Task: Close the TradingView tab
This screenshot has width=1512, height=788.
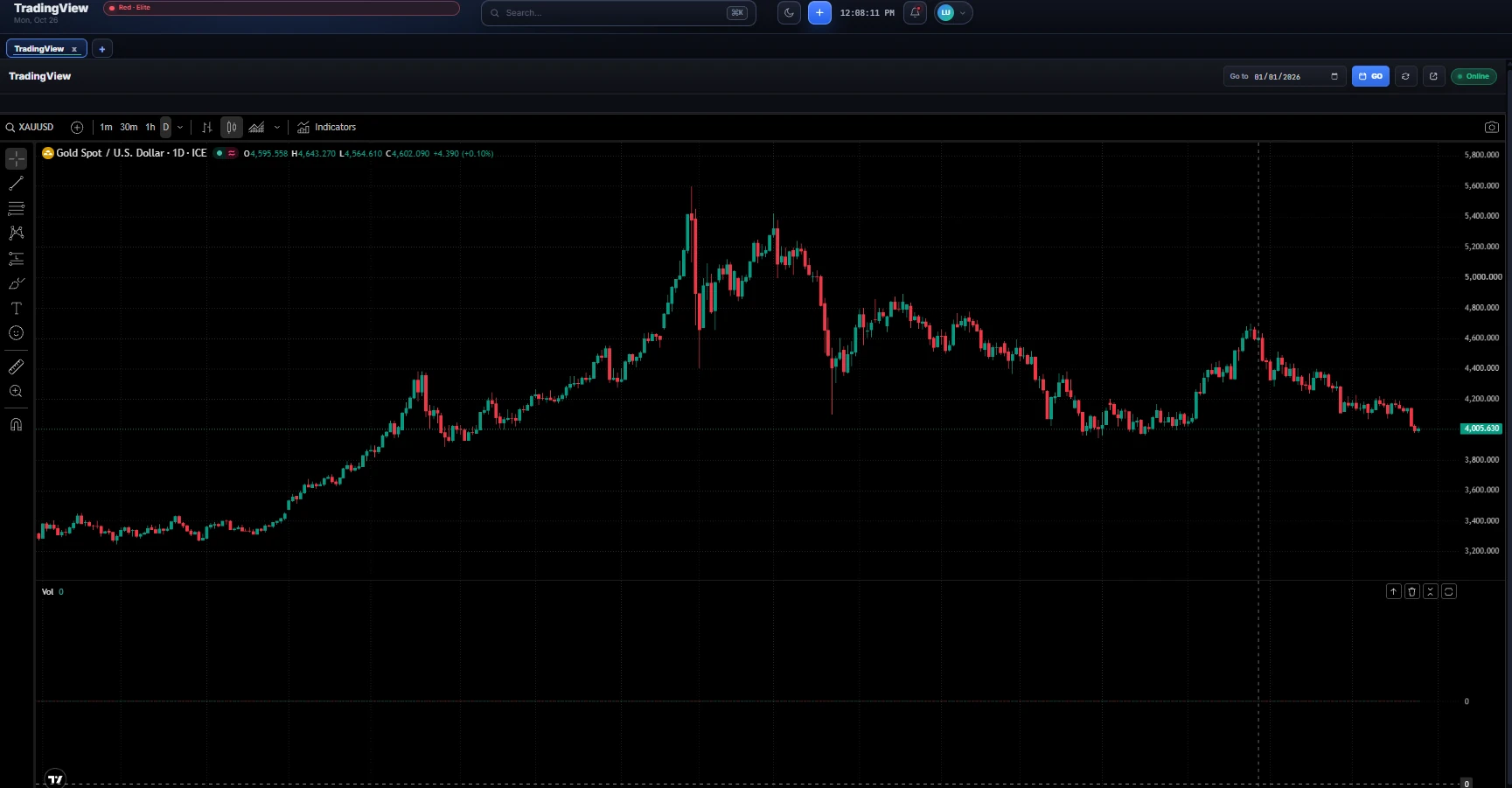Action: coord(74,49)
